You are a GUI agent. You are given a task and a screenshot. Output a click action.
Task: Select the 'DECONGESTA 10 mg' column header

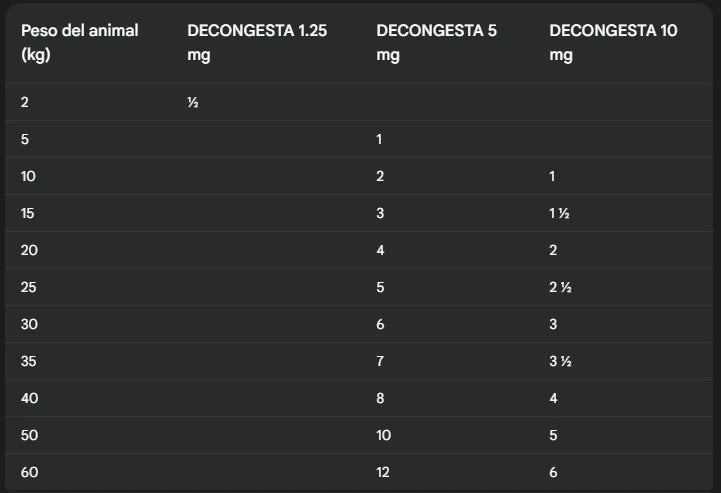613,42
